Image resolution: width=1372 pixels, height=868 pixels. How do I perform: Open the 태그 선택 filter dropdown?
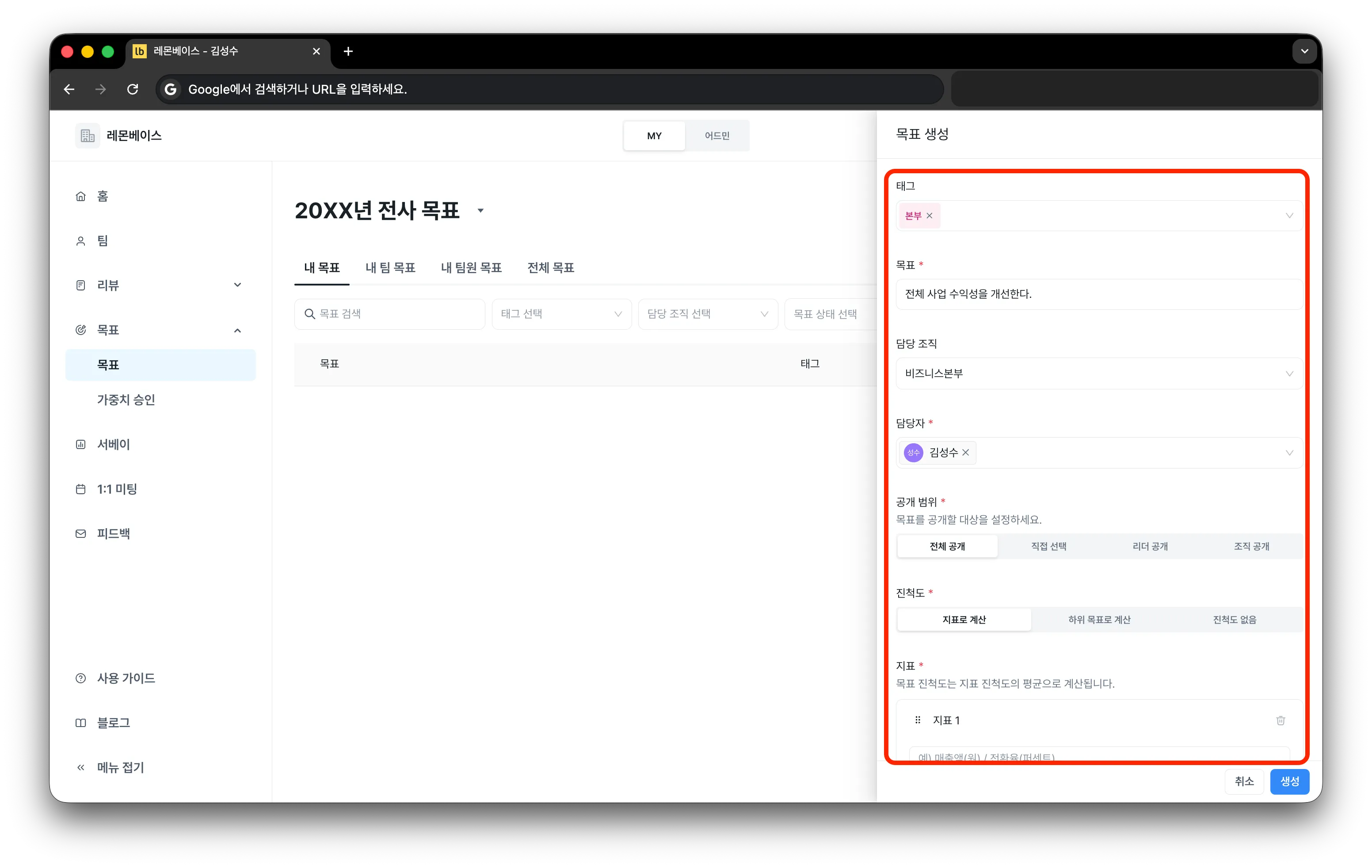(x=561, y=314)
